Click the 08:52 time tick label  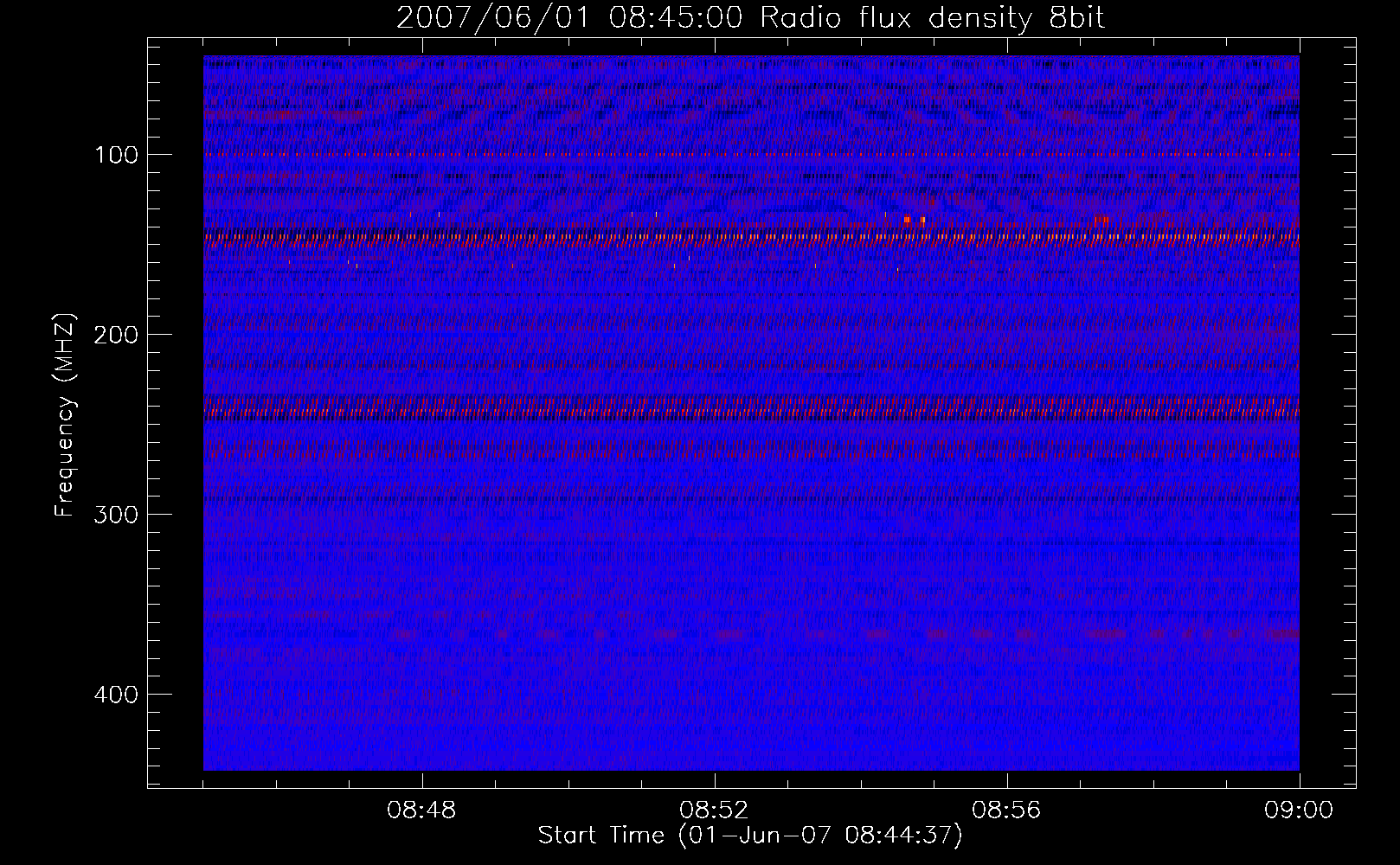point(714,811)
